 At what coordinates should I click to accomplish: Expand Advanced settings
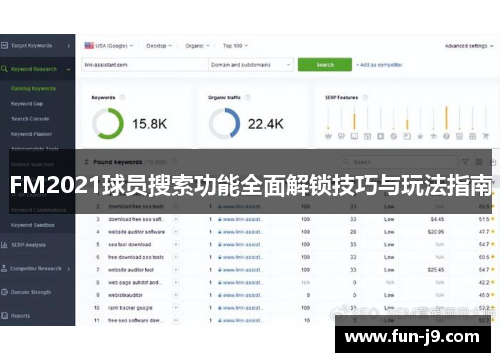click(x=469, y=46)
